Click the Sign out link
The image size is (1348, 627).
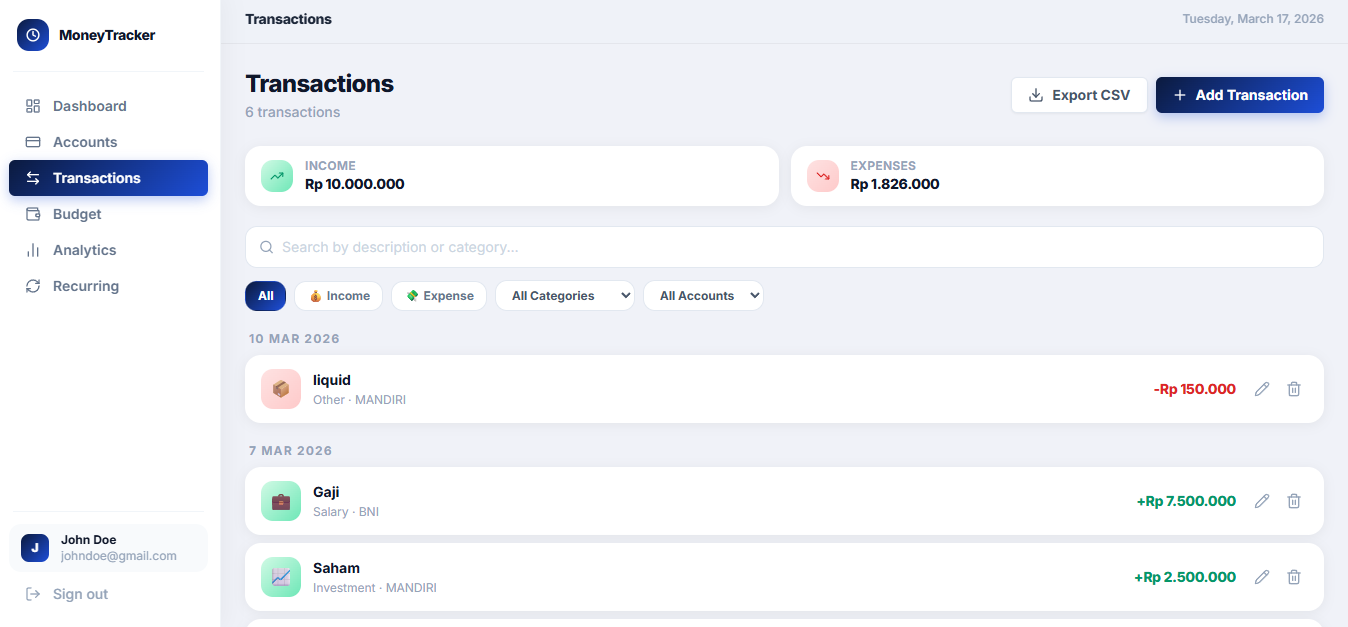(108, 594)
